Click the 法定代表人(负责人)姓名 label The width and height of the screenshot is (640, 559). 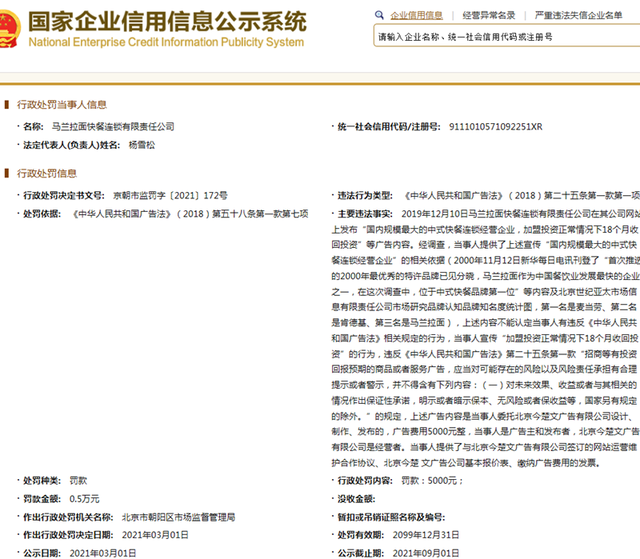pos(71,145)
